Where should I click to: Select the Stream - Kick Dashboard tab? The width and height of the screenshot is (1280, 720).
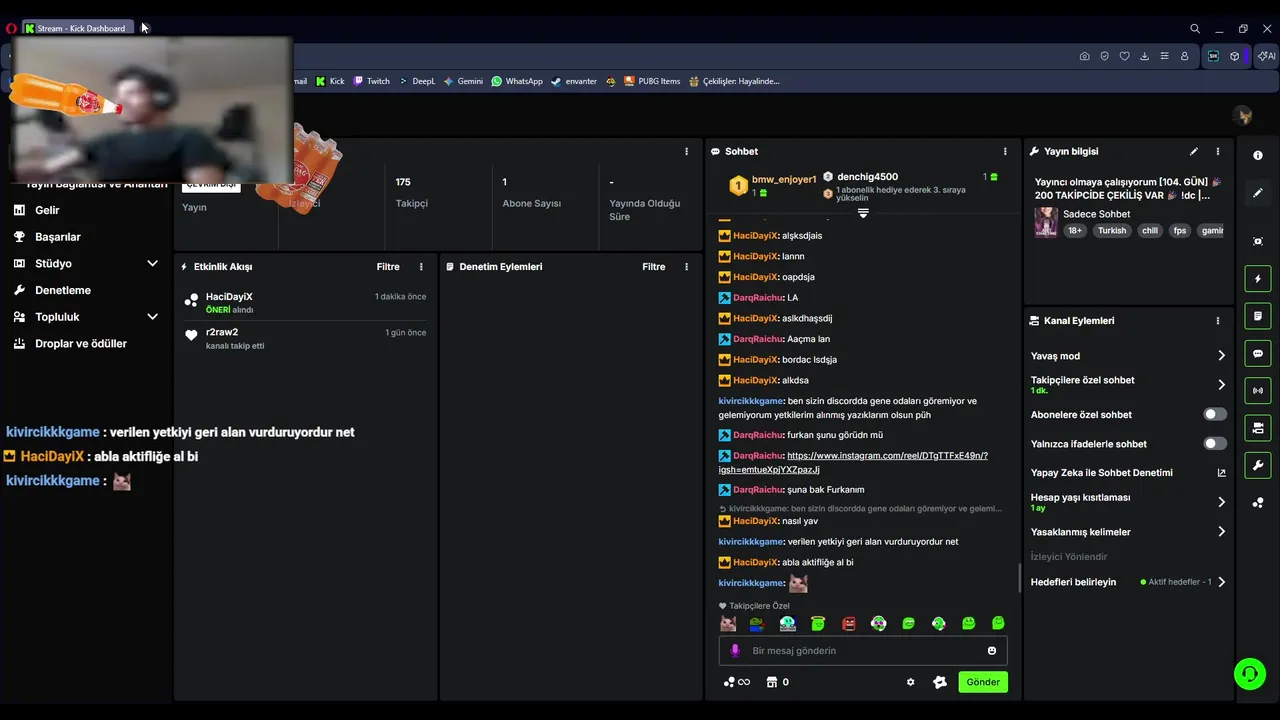click(x=76, y=28)
